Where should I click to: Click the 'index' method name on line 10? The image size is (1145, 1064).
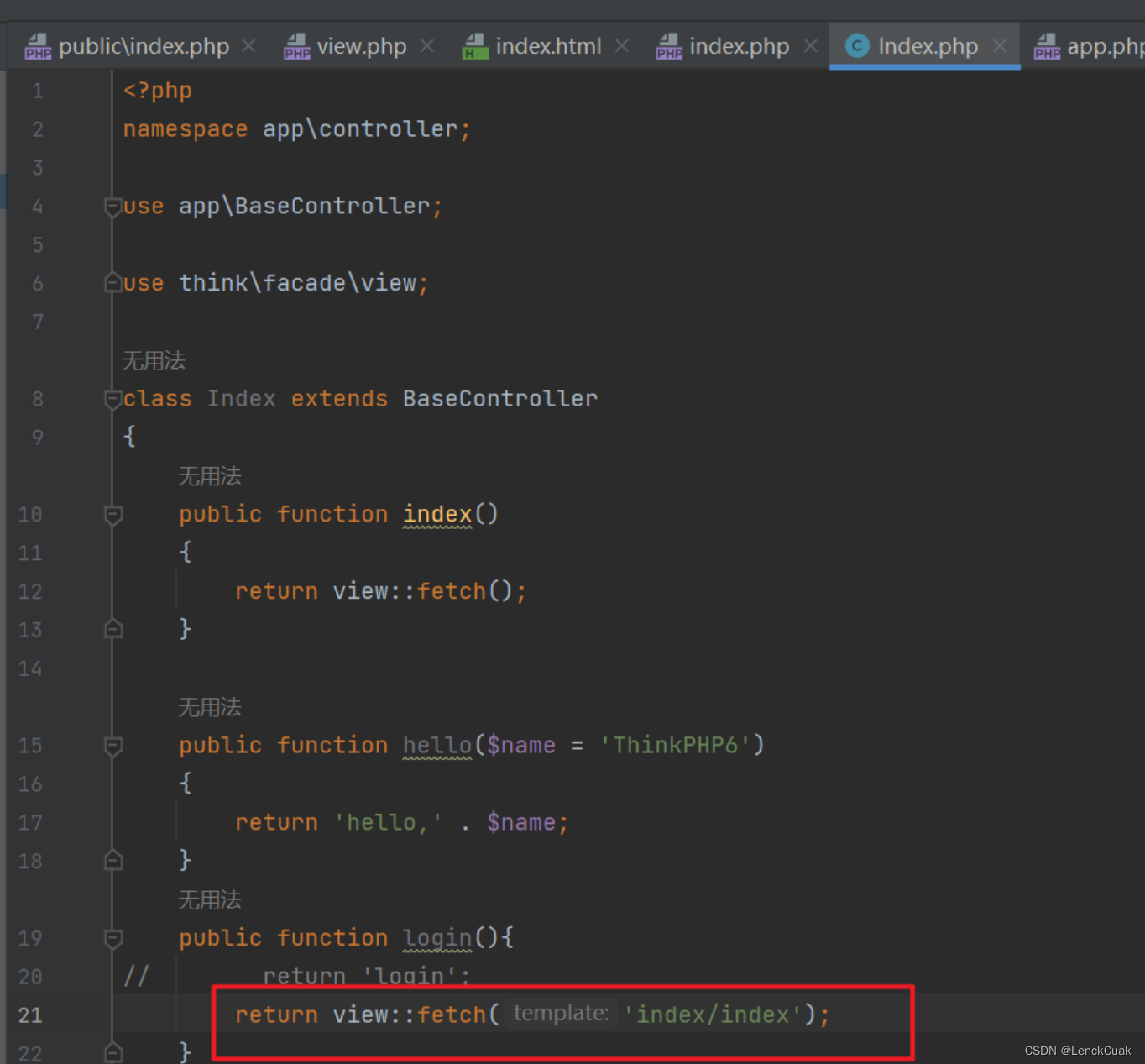[x=437, y=514]
